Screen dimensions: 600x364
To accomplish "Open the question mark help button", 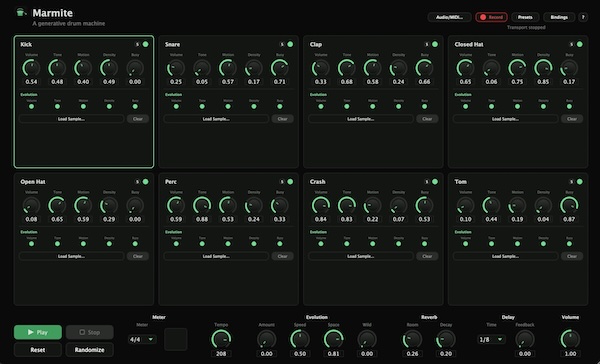I will [583, 17].
